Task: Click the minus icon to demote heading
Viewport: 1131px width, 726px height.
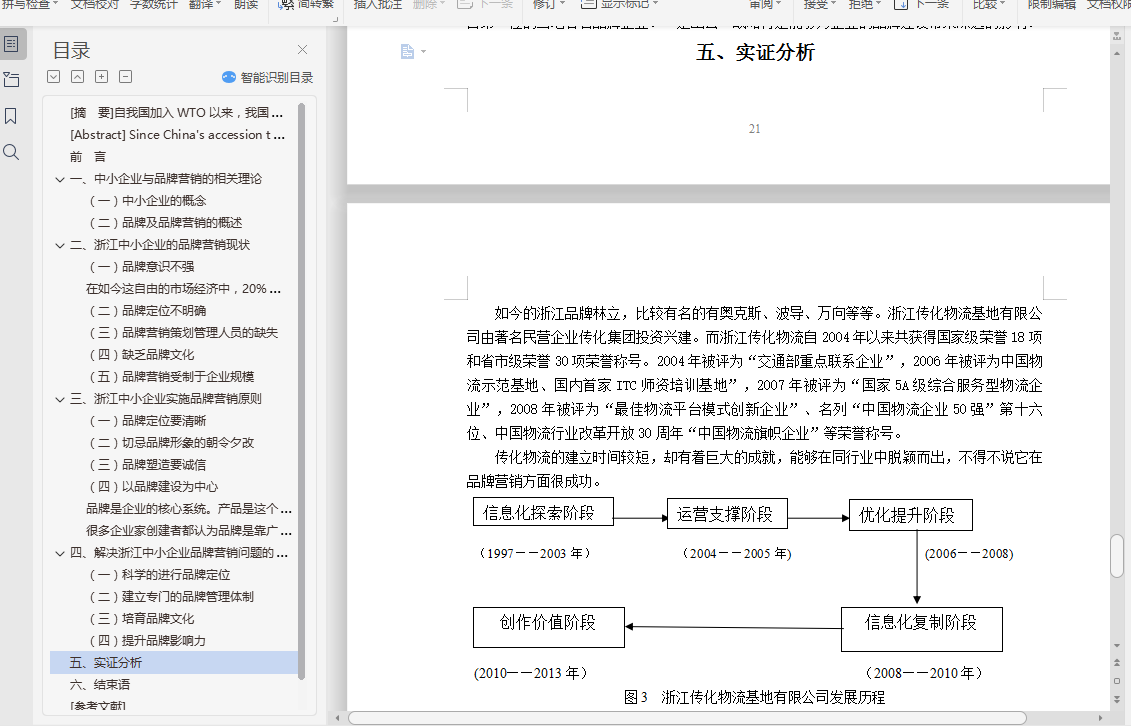Action: (126, 76)
